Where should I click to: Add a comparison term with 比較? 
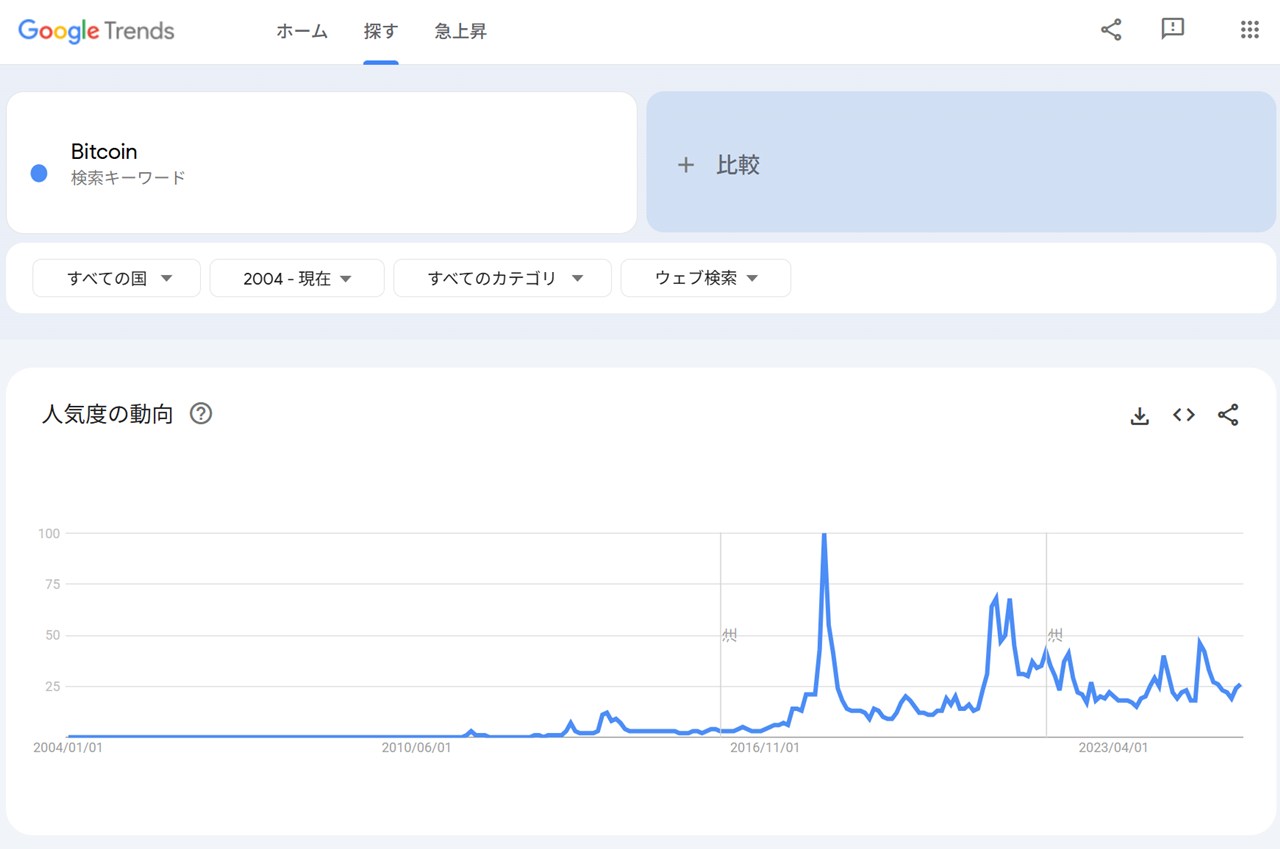click(961, 162)
